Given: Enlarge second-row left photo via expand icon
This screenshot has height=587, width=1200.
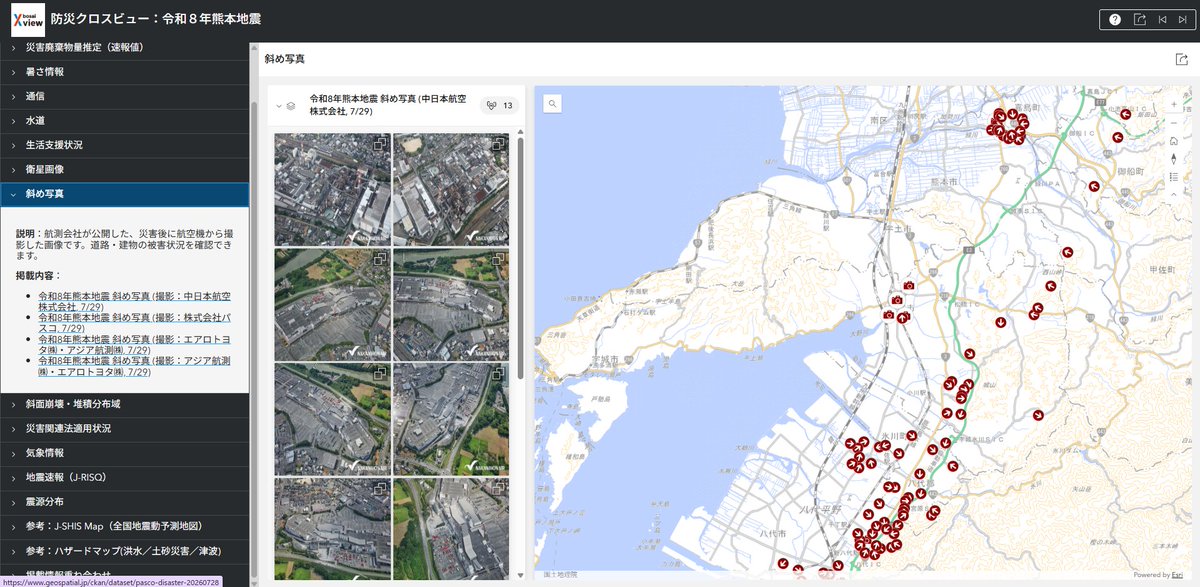Looking at the screenshot, I should [380, 260].
